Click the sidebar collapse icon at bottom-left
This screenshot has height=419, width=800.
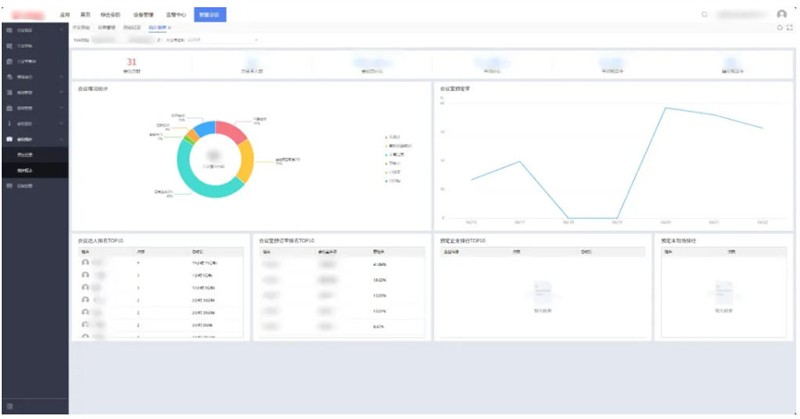pyautogui.click(x=10, y=406)
